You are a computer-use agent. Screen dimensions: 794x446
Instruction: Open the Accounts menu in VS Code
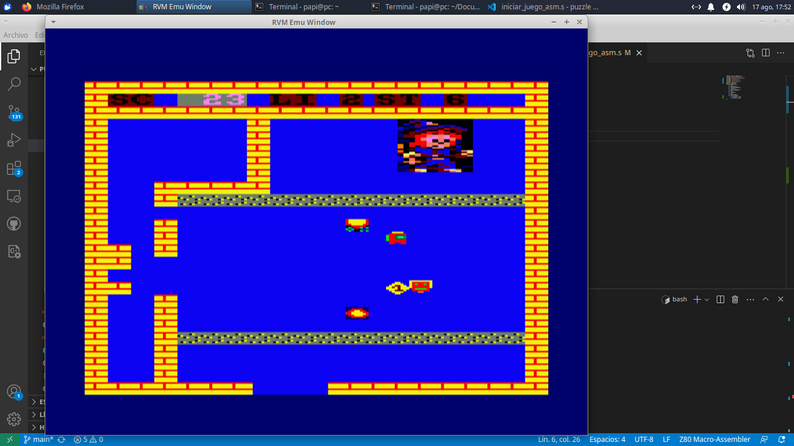point(14,391)
